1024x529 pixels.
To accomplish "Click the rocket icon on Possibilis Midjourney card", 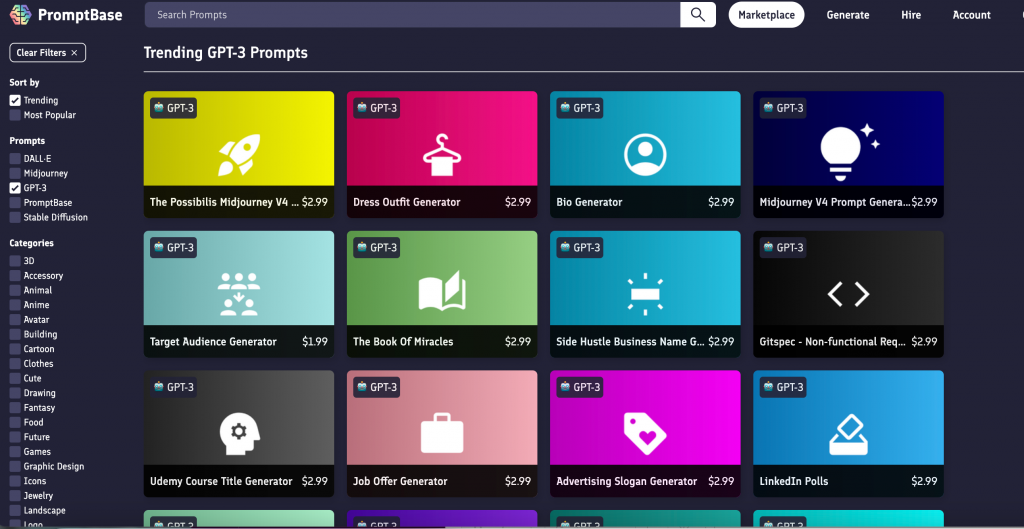I will click(239, 155).
